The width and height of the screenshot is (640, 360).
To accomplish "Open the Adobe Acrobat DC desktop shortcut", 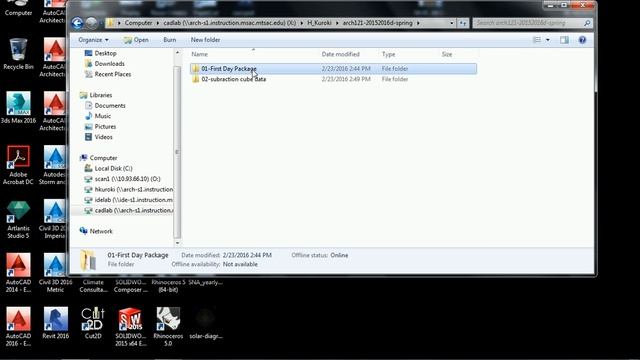I will (x=18, y=165).
